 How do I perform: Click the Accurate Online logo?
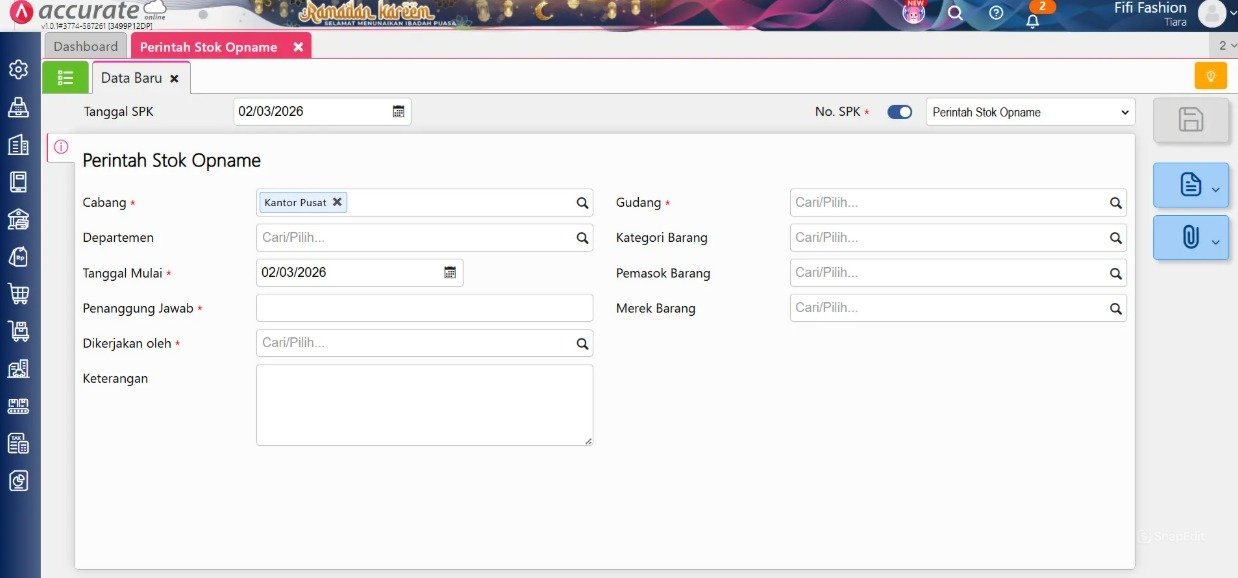(86, 13)
